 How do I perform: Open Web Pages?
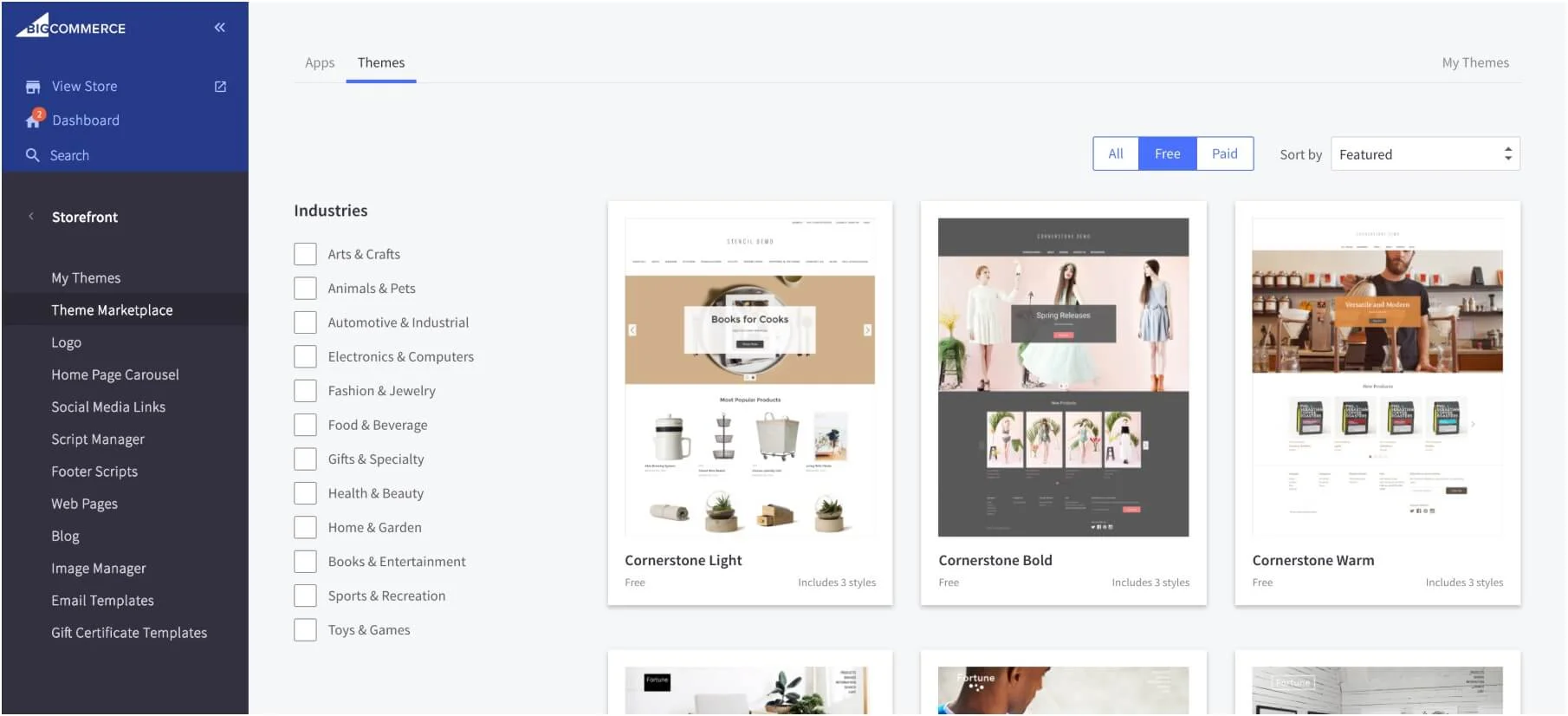(84, 504)
